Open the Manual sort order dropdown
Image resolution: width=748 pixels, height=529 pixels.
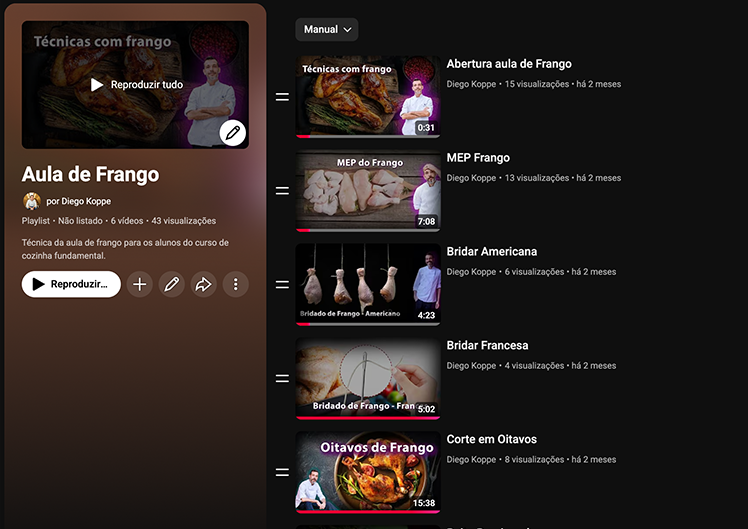click(327, 30)
